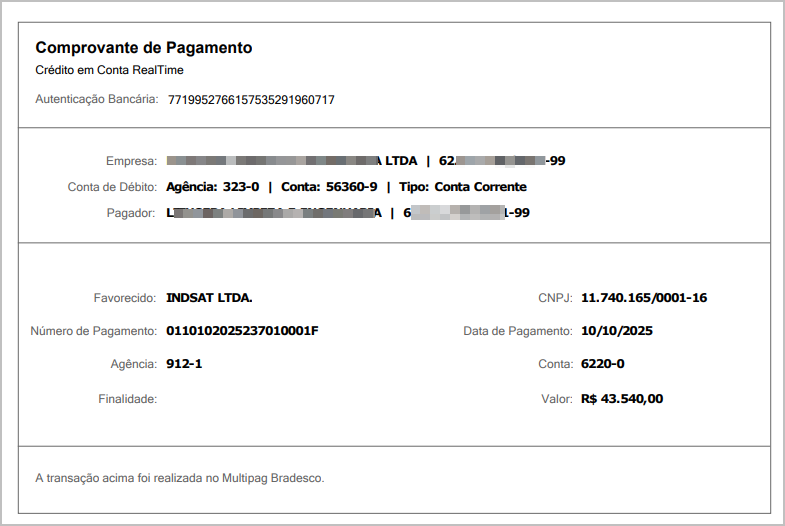Click the CNPJ value 11.740.165/0001-16
The image size is (785, 526).
tap(644, 298)
